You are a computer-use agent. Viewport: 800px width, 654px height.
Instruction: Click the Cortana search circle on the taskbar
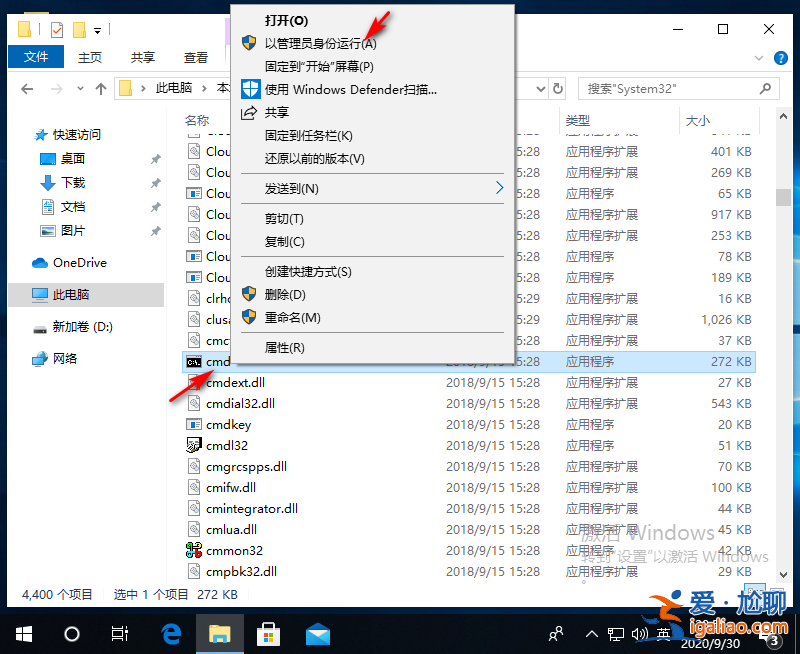pos(70,634)
